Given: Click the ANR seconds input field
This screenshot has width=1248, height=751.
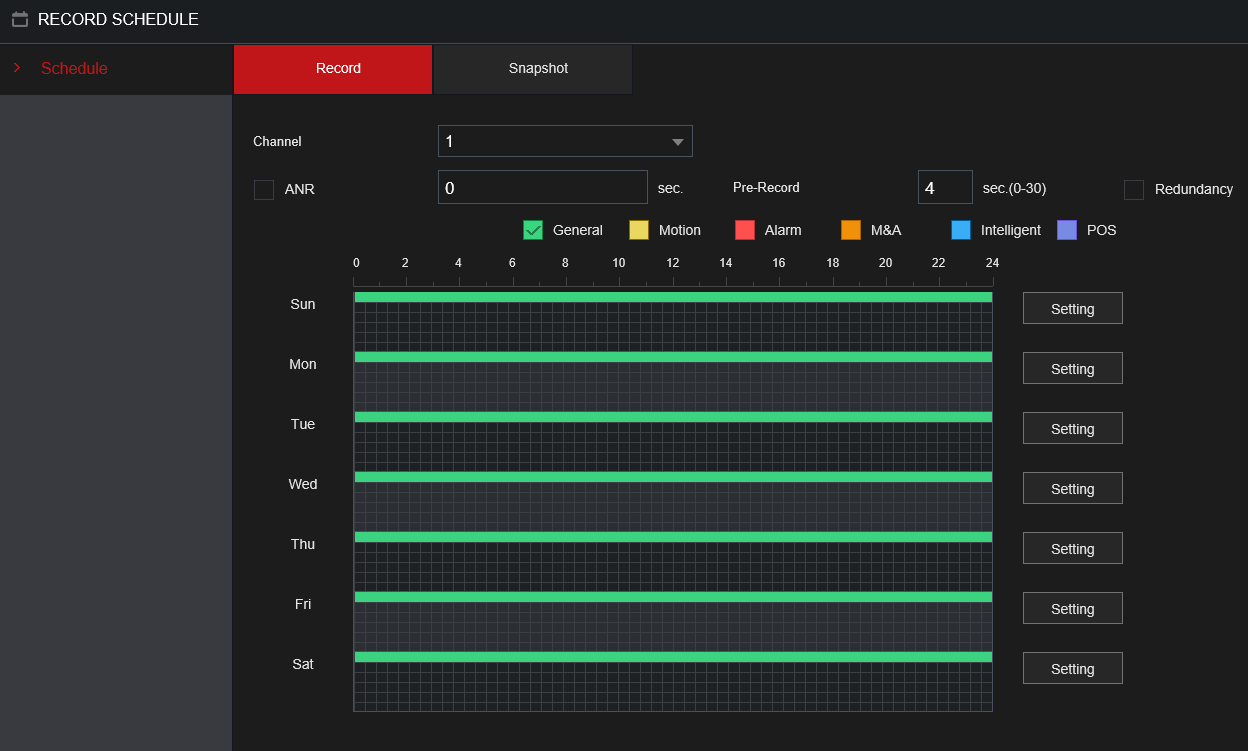Looking at the screenshot, I should click(x=542, y=187).
